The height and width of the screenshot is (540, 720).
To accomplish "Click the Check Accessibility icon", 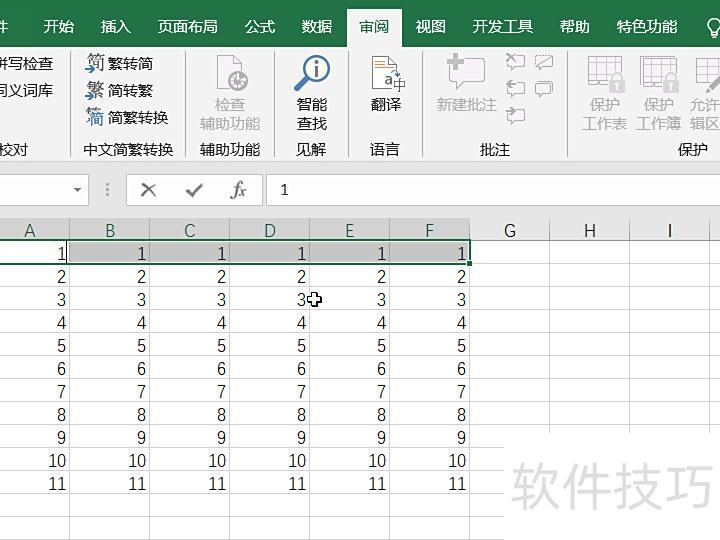I will [x=230, y=74].
